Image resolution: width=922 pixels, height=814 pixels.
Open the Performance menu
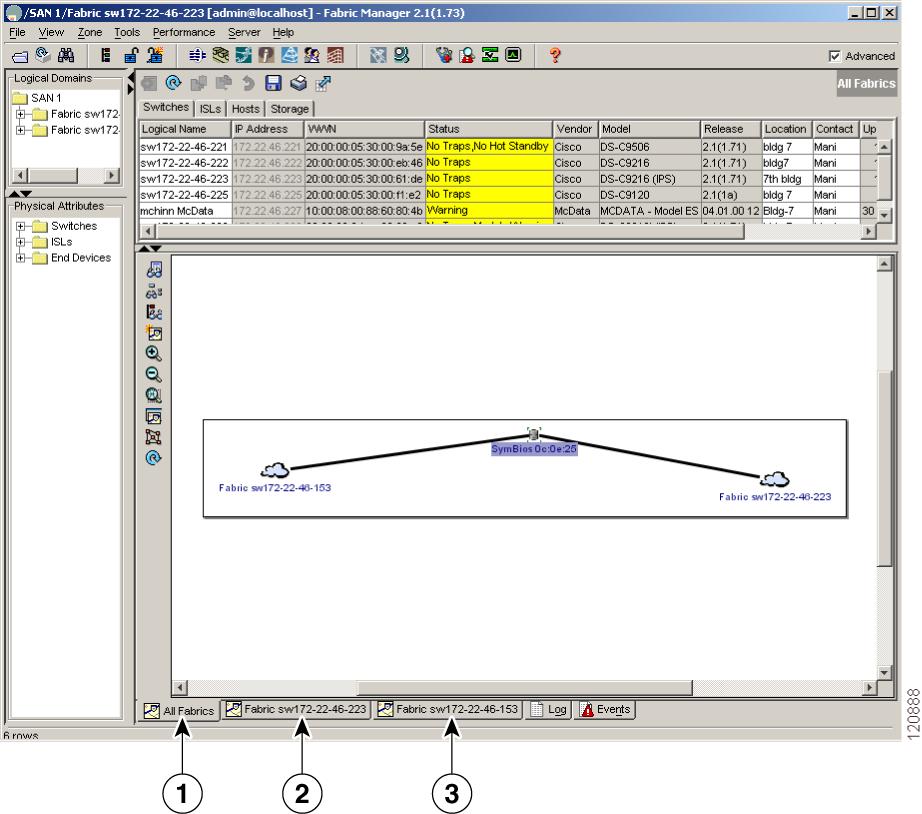[x=184, y=32]
